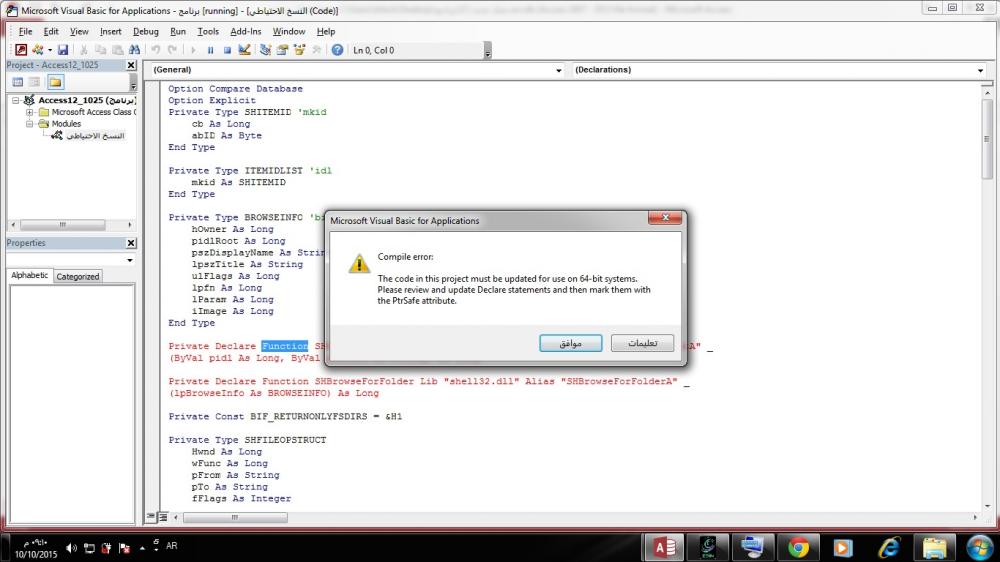
Task: Click the Undo arrow icon
Action: click(x=155, y=50)
